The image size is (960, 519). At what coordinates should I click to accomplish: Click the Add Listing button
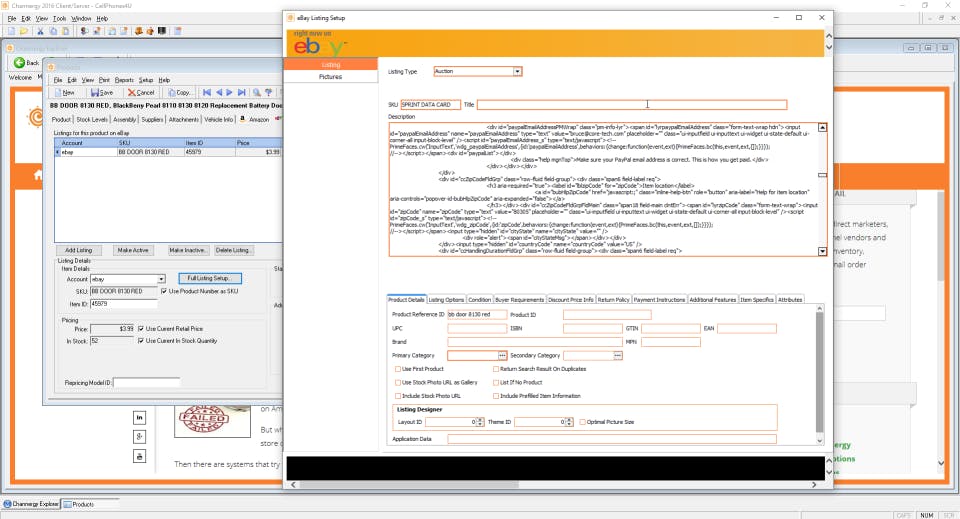tap(78, 250)
